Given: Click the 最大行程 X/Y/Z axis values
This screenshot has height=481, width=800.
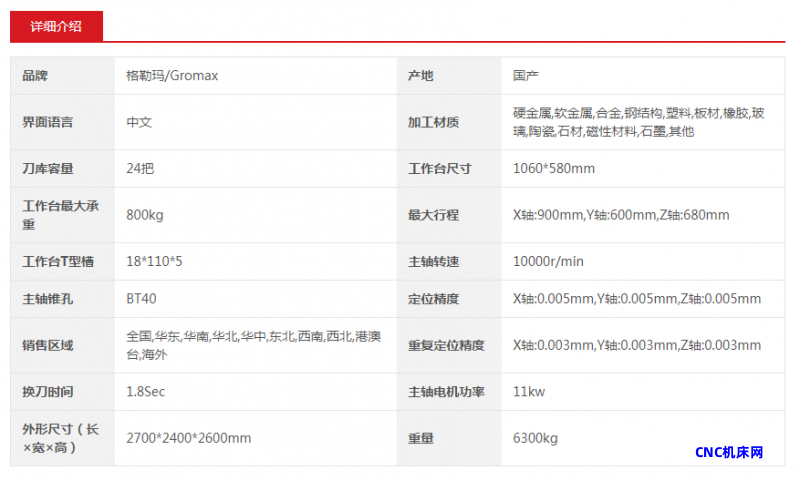Looking at the screenshot, I should pos(620,215).
